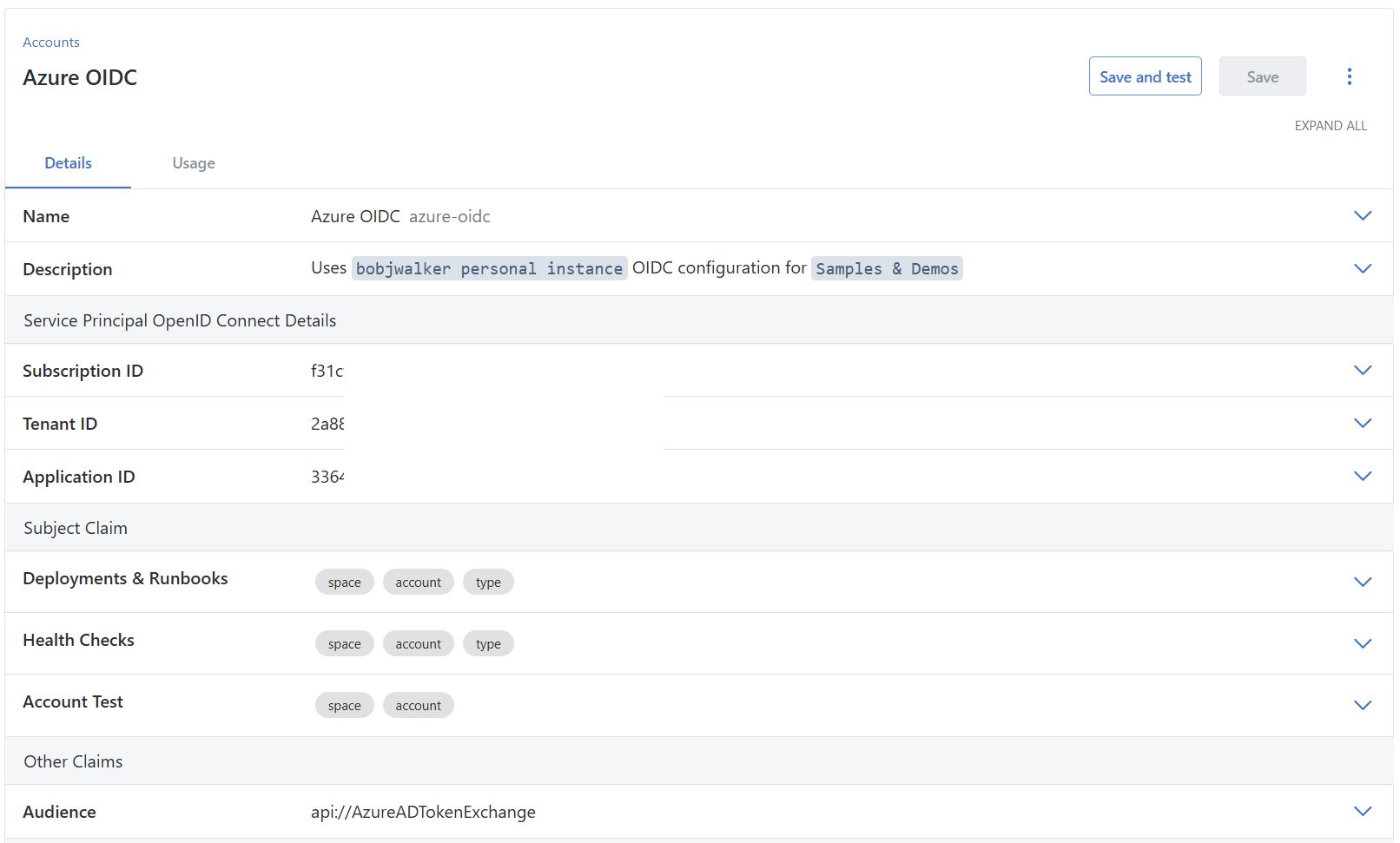This screenshot has width=1400, height=843.
Task: Click the type chip on Health Checks
Action: tap(488, 643)
